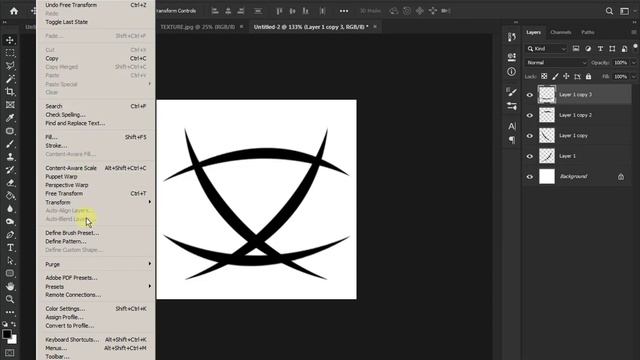Select the Clone Stamp tool
640x360 pixels.
tap(10, 157)
